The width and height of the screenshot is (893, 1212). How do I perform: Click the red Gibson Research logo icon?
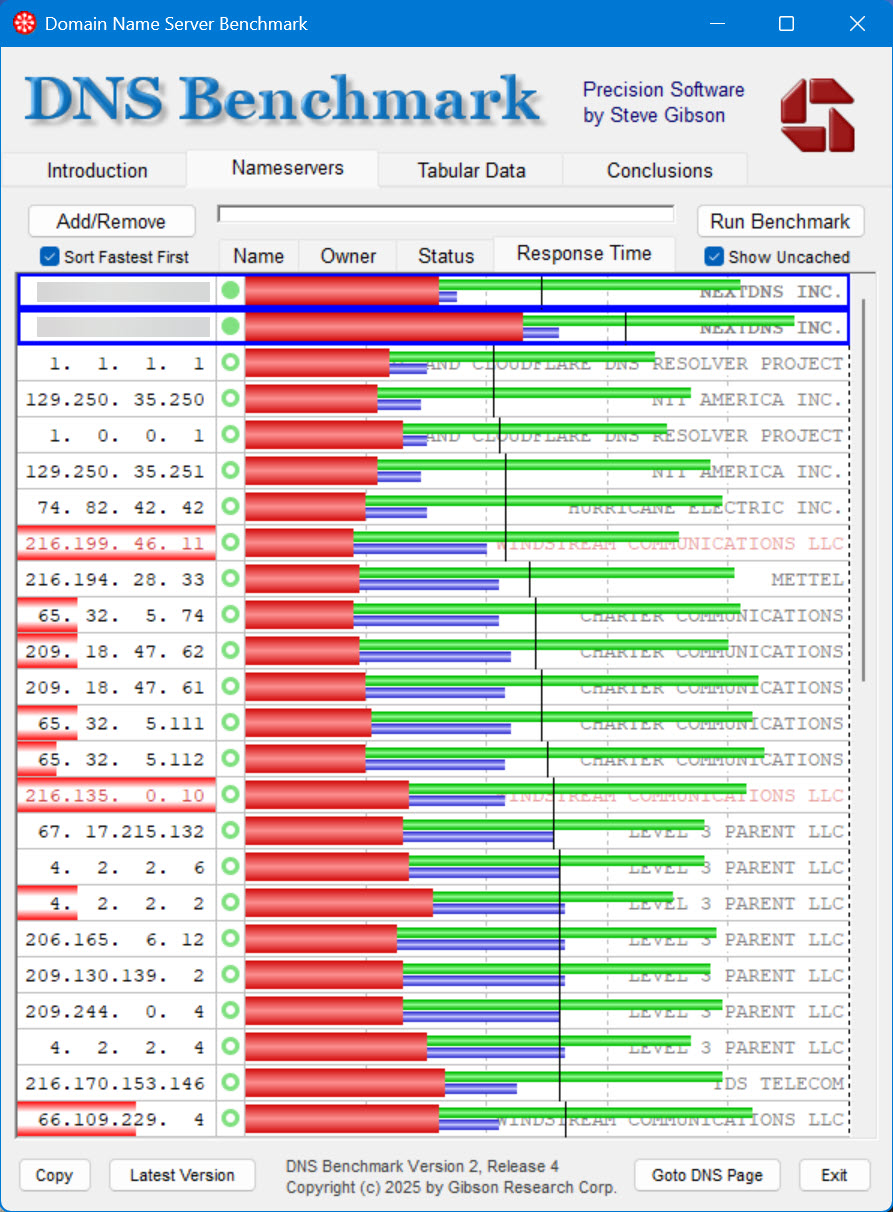(817, 115)
